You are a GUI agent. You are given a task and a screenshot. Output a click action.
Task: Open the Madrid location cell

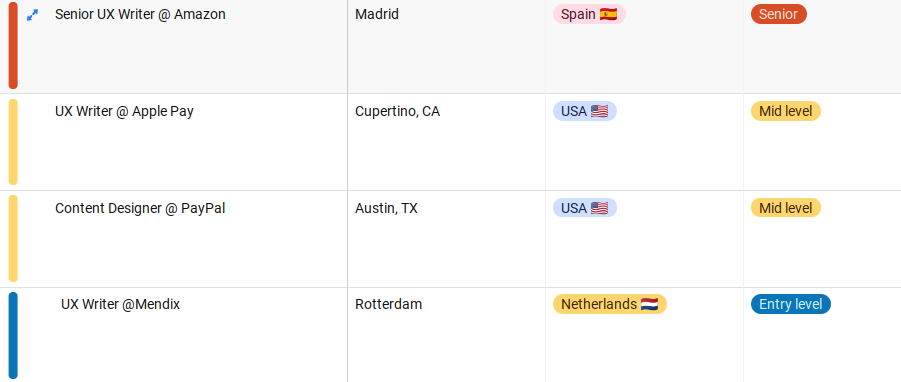[446, 46]
